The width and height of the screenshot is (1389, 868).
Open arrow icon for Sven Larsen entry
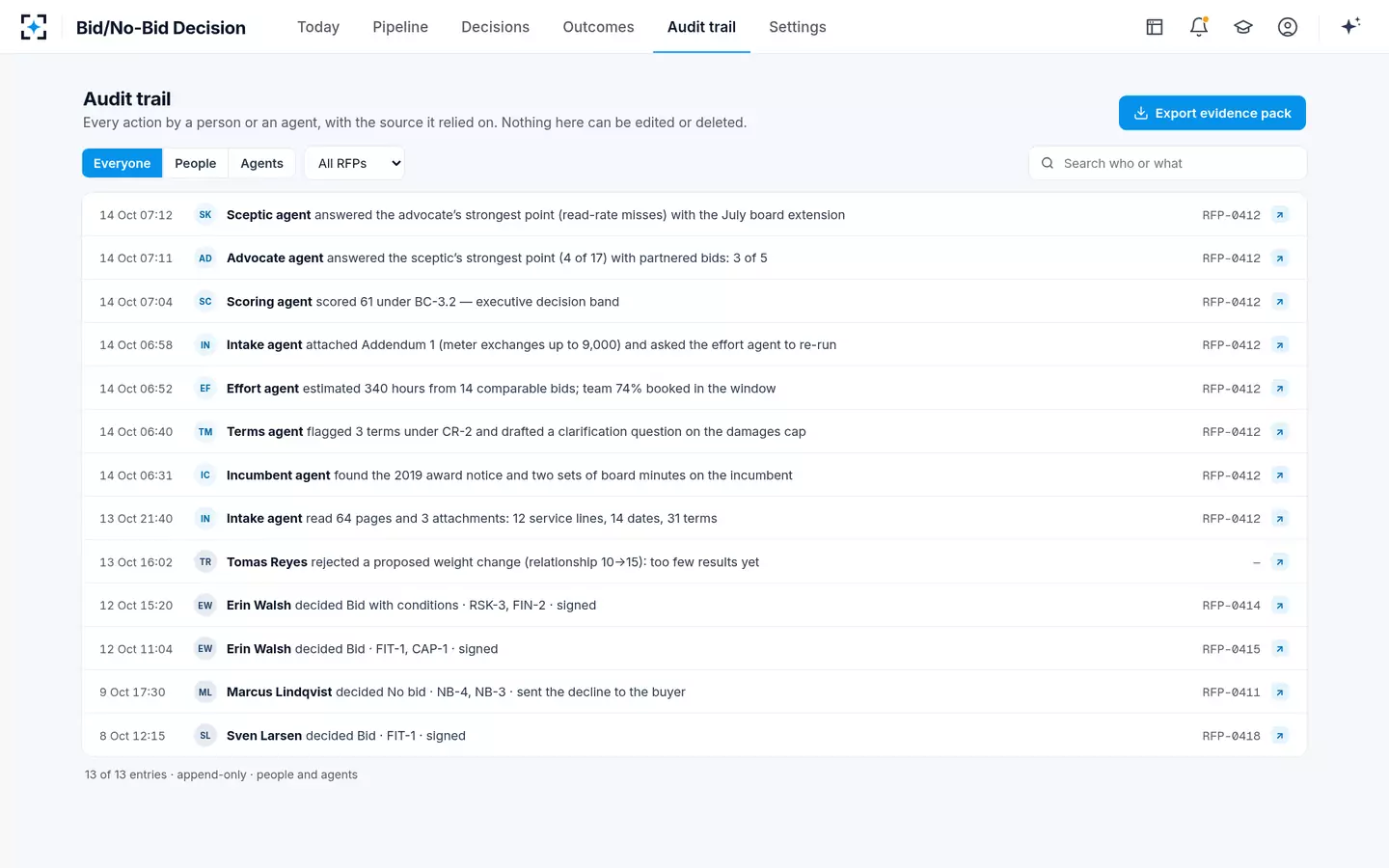[x=1280, y=736]
